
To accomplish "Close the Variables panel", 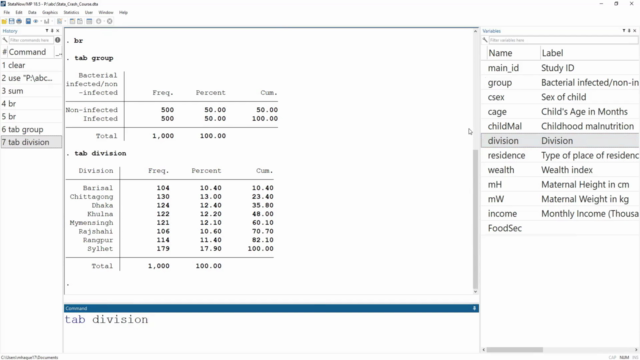I will click(x=635, y=31).
